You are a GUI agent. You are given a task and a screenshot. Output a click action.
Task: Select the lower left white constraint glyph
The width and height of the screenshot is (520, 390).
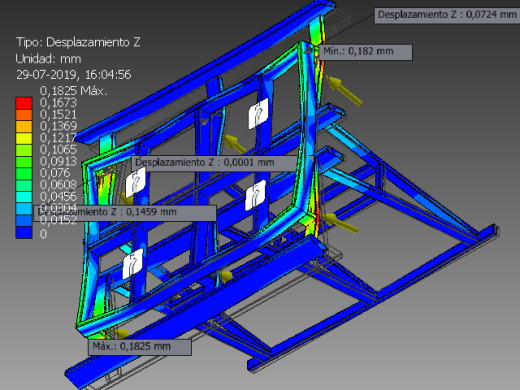(133, 263)
